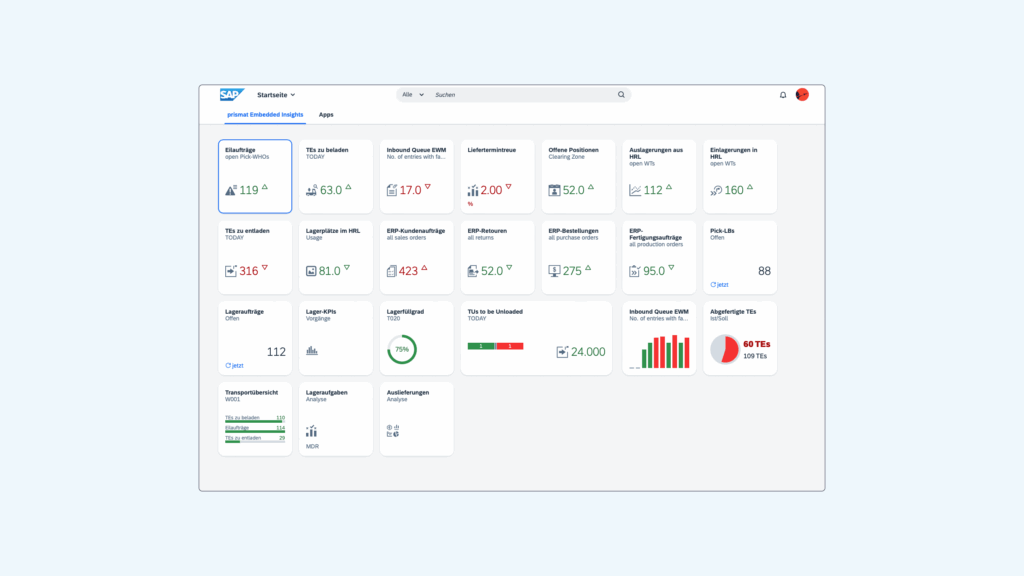Click the SAP logo
Viewport: 1024px width, 576px height.
231,95
